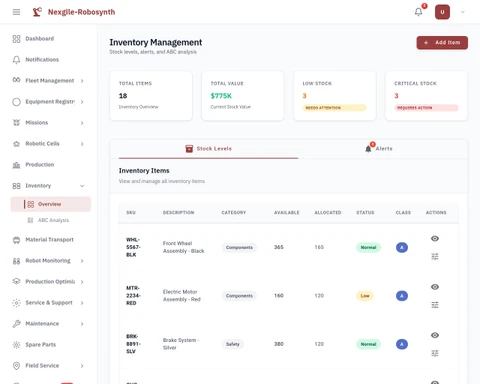
Task: Click the SKU column header
Action: (131, 212)
